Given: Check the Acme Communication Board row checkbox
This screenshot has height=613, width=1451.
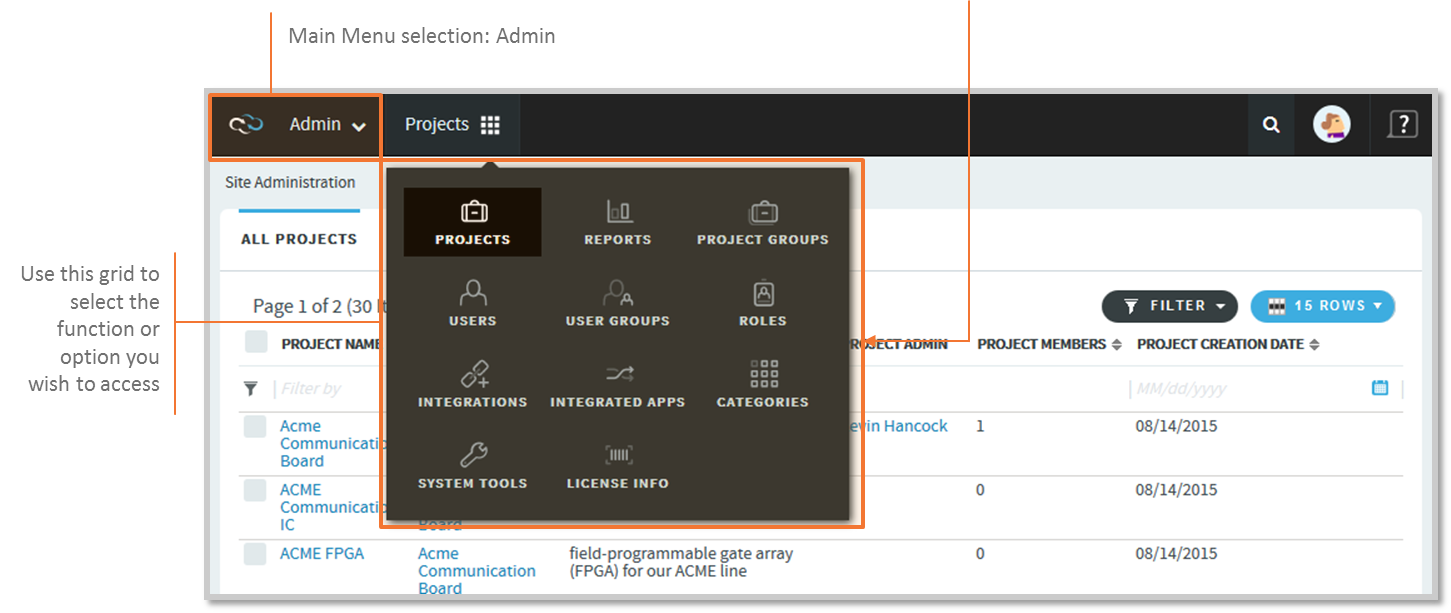Looking at the screenshot, I should pyautogui.click(x=256, y=427).
